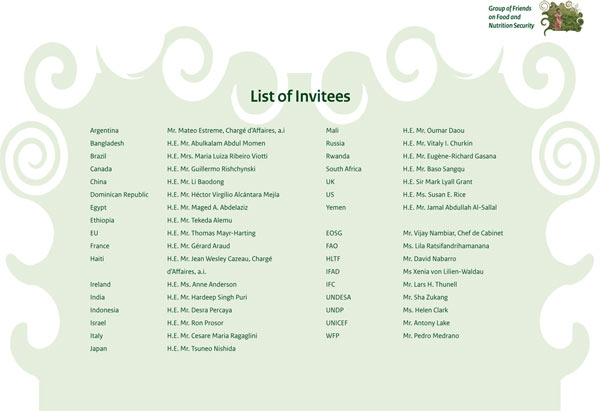Viewport: 600px width, 411px height.
Task: Click 'Mr. Pedro Medrano'
Action: coord(431,336)
